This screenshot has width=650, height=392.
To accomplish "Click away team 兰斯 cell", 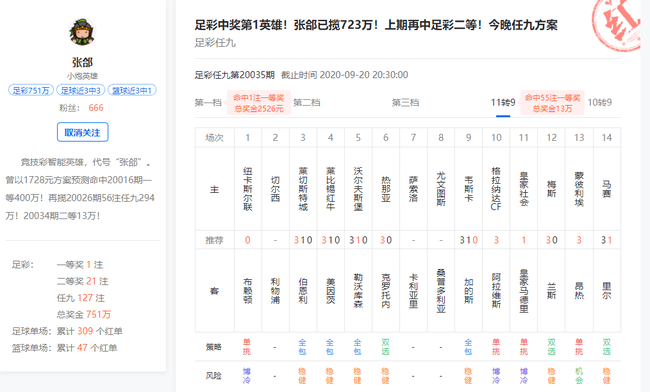I will (551, 291).
